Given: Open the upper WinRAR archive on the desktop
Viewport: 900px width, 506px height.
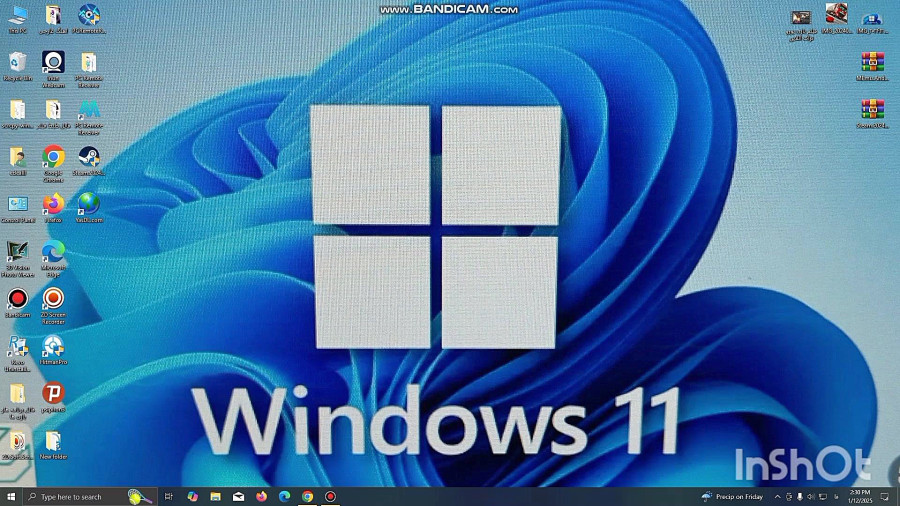Looking at the screenshot, I should (x=872, y=66).
